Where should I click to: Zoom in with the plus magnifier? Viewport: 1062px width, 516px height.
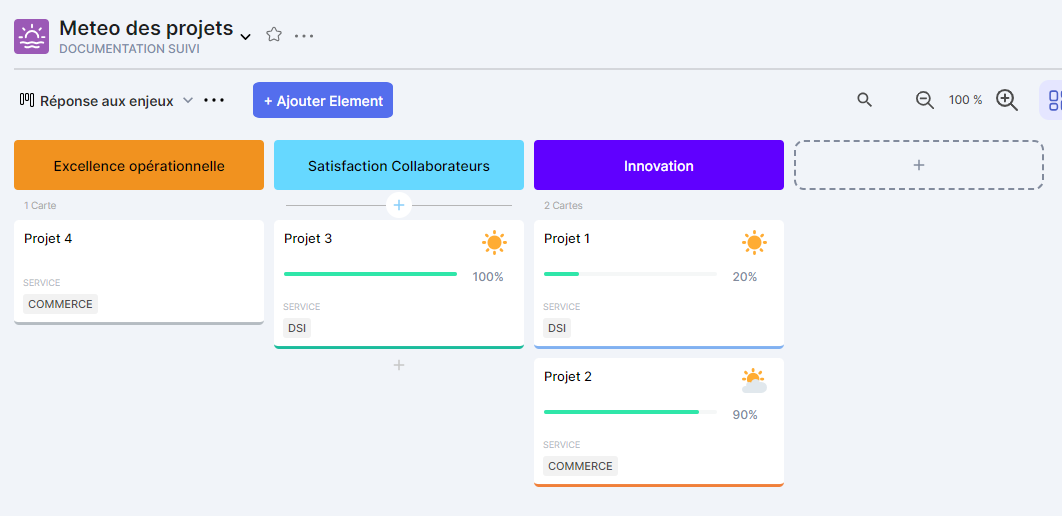click(1007, 100)
